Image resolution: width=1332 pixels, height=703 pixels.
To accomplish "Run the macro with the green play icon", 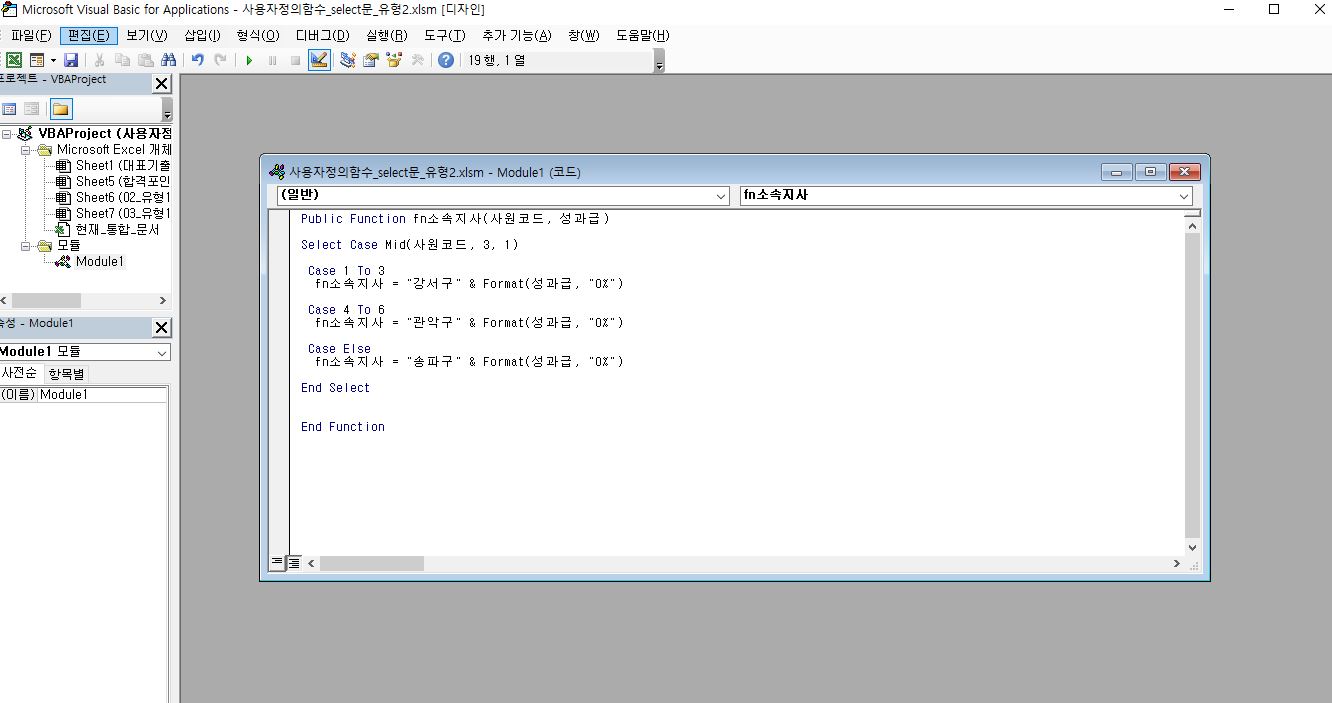I will click(x=249, y=60).
